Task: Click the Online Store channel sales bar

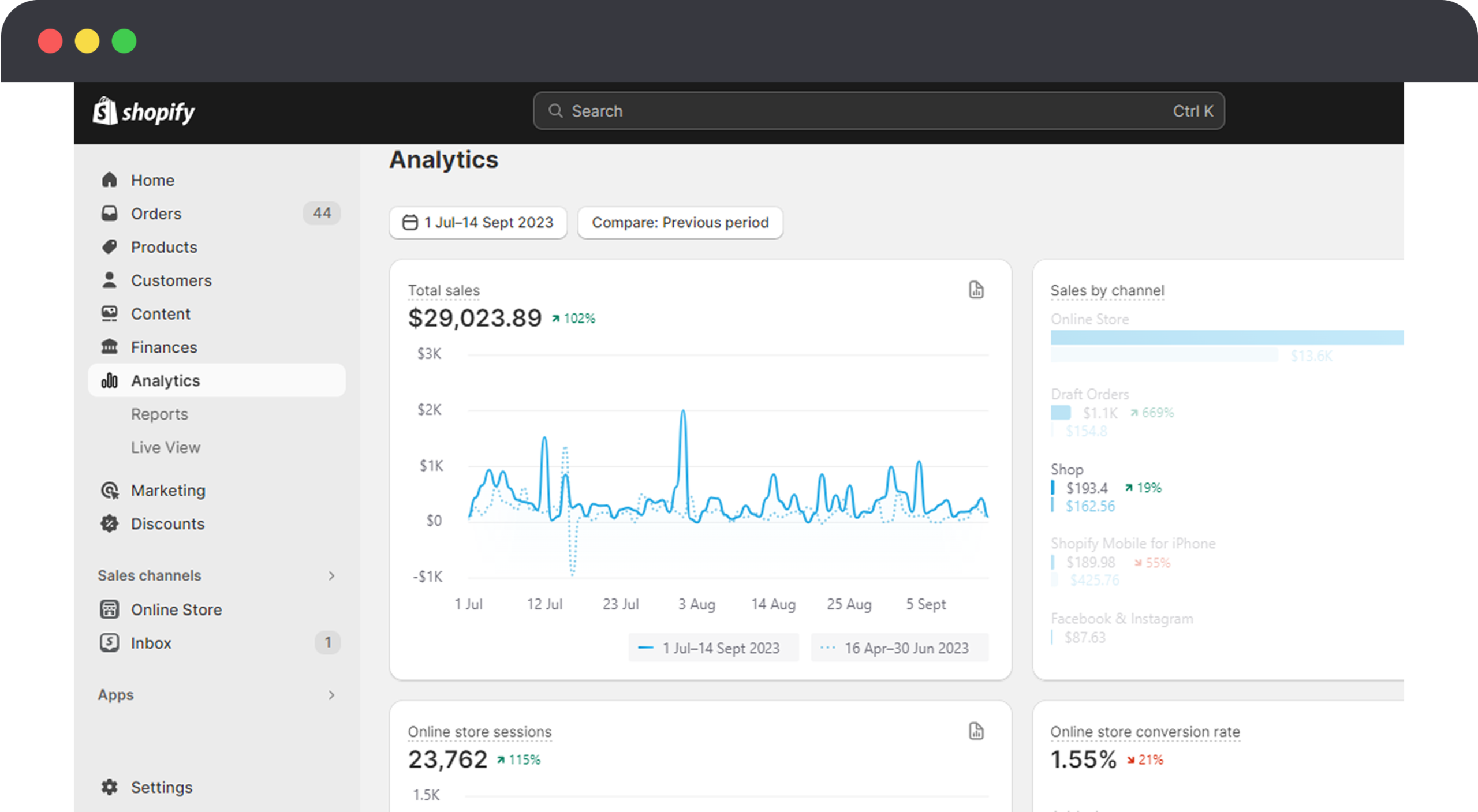Action: tap(1227, 338)
